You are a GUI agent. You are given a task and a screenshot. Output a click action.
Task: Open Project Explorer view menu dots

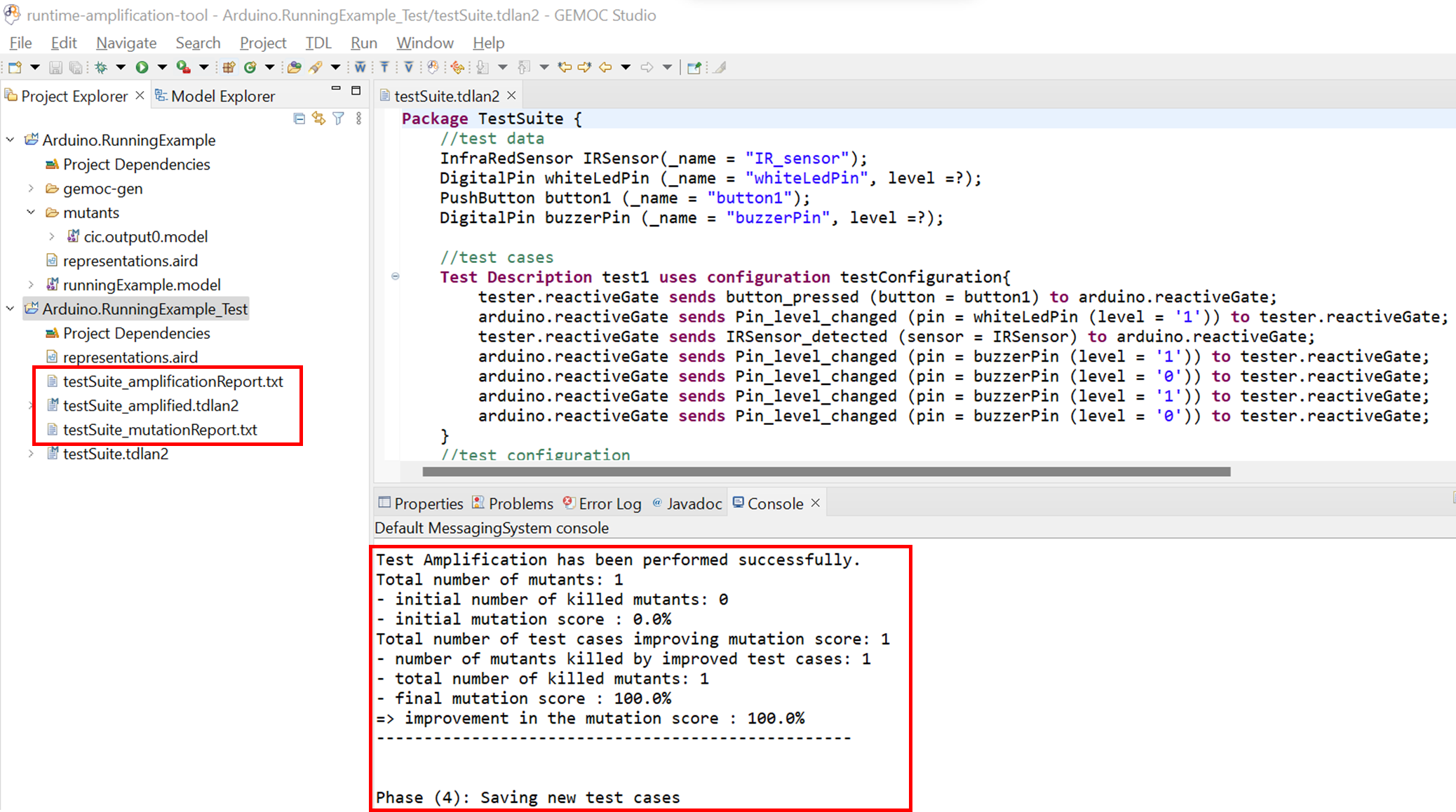(359, 119)
